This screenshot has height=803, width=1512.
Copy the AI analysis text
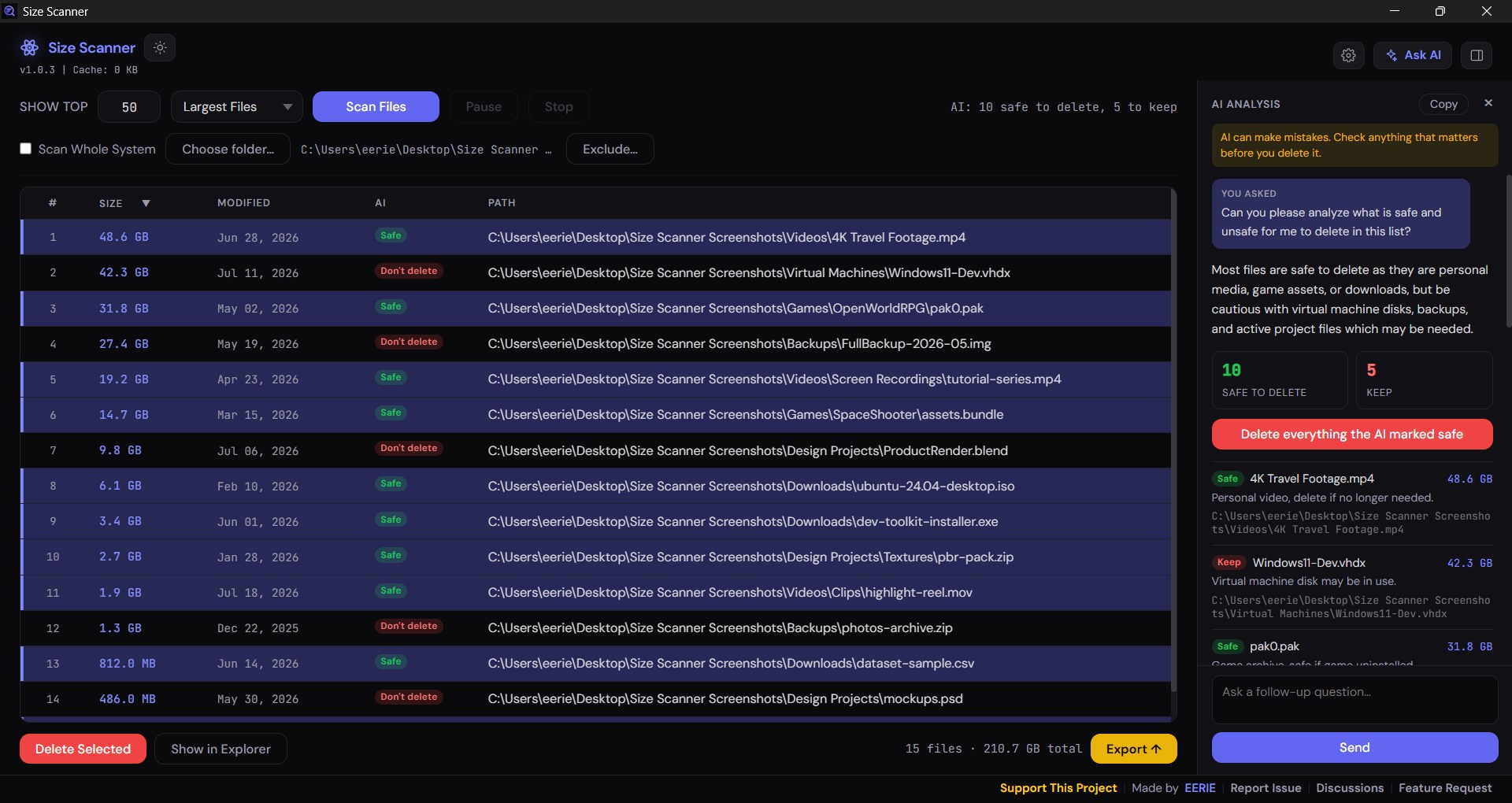coord(1443,104)
